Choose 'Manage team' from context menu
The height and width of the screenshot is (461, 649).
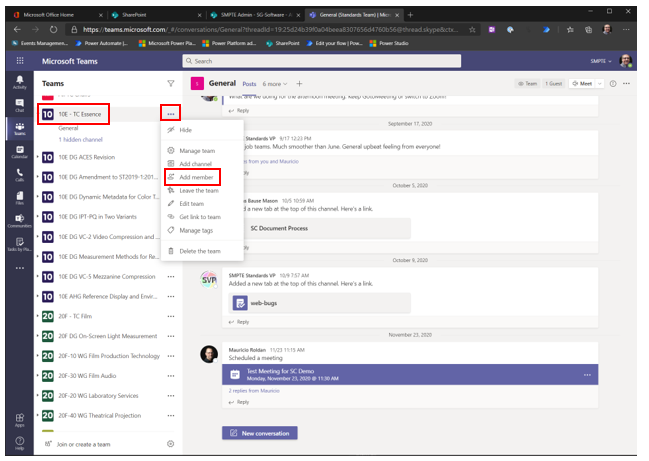coord(197,150)
